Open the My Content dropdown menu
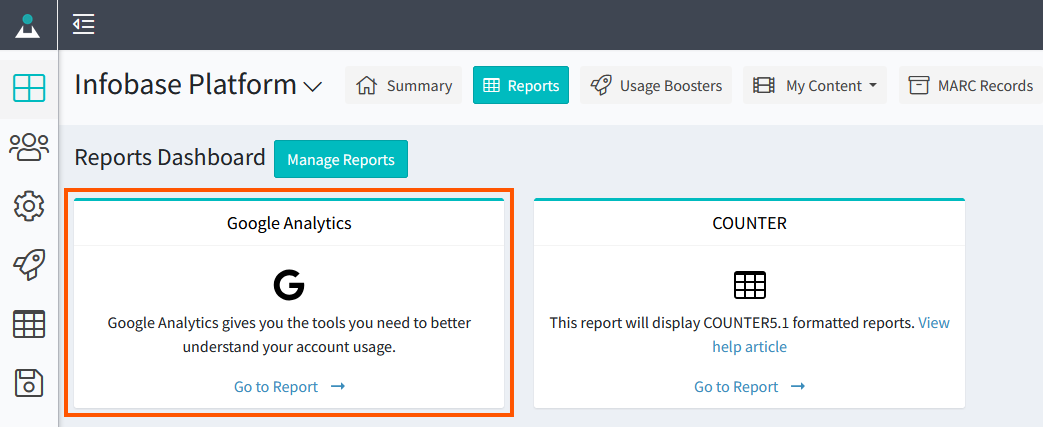Viewport: 1043px width, 427px height. point(815,85)
